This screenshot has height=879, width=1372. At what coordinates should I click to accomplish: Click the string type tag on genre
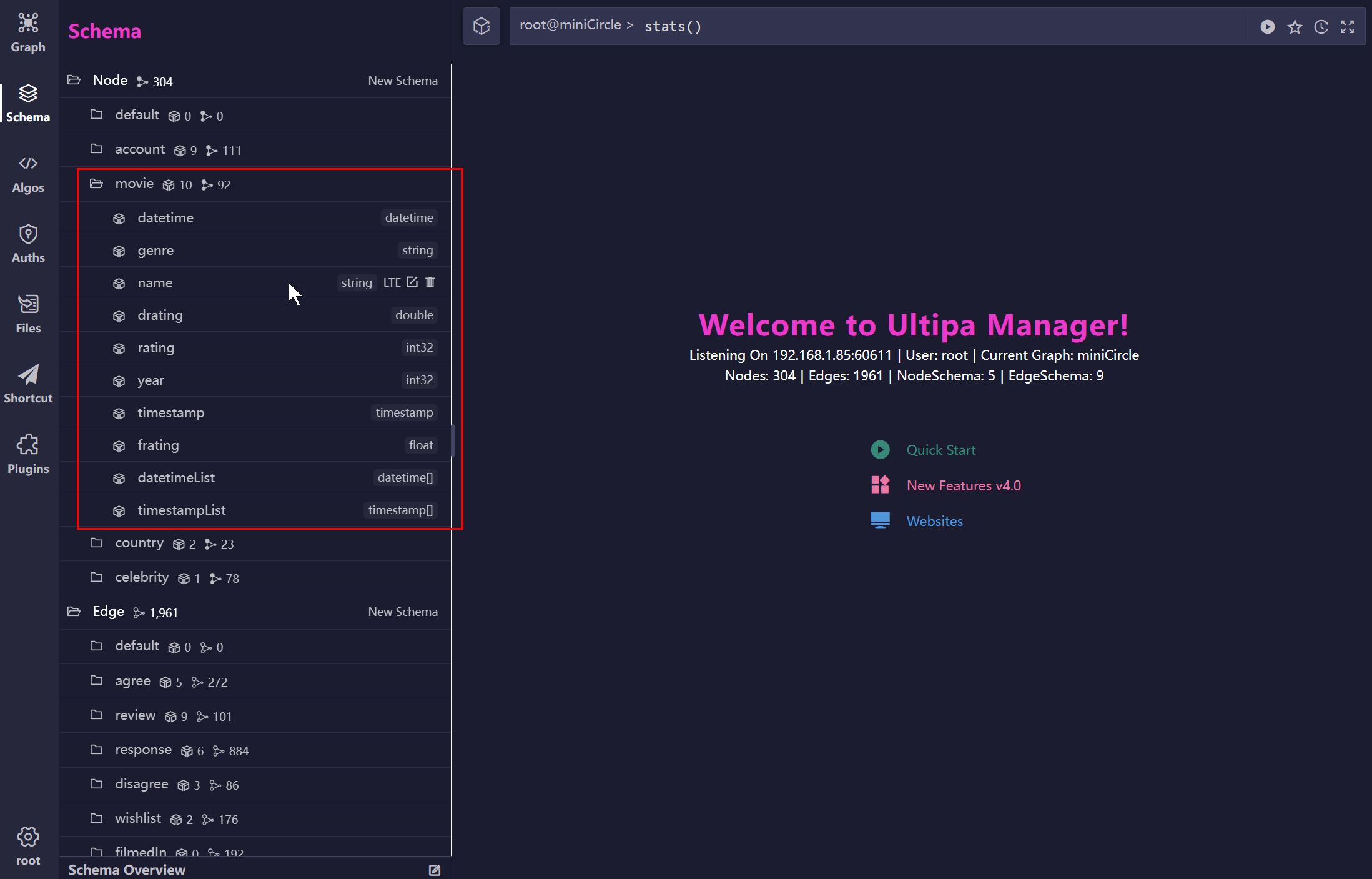pyautogui.click(x=417, y=250)
